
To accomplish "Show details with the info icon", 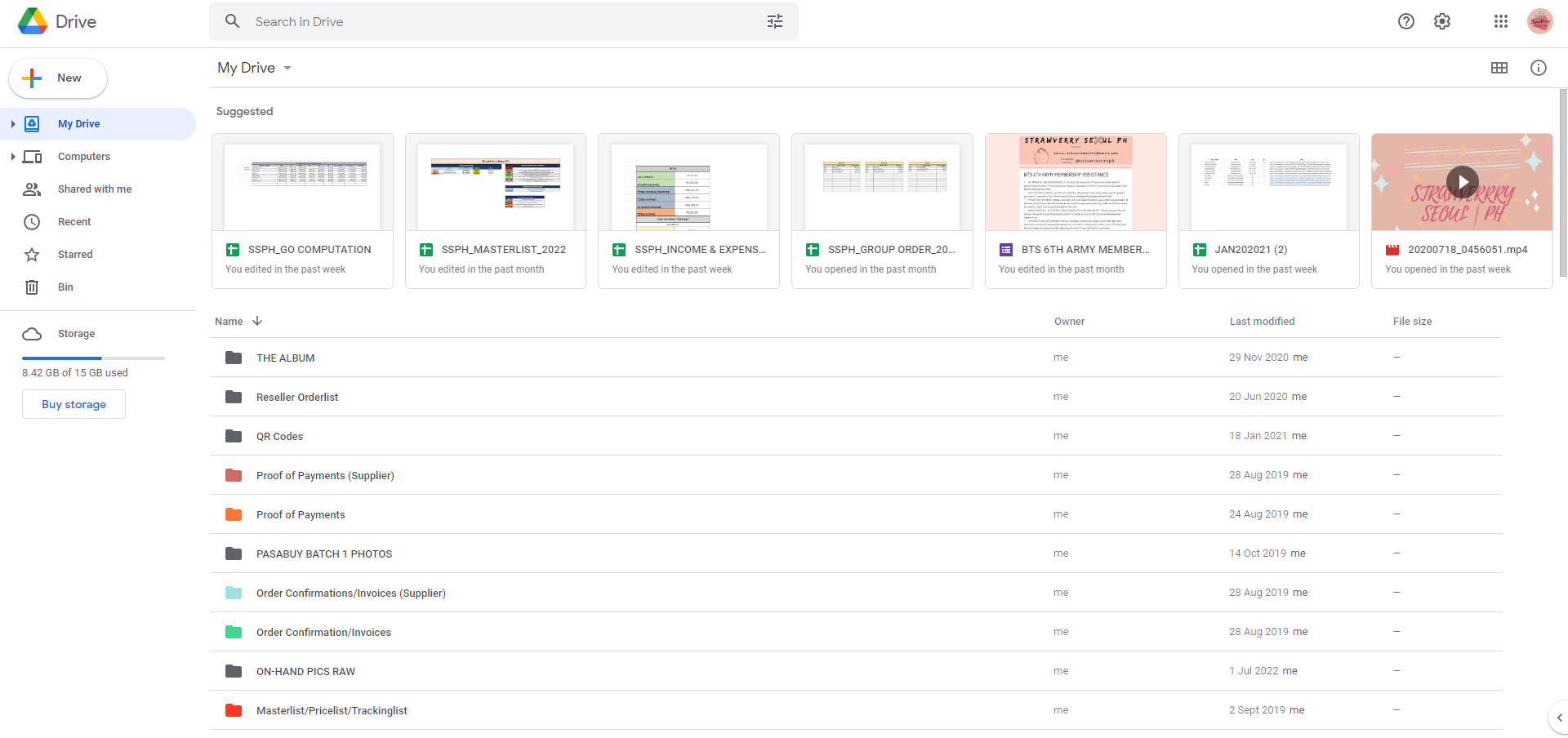I will coord(1538,68).
